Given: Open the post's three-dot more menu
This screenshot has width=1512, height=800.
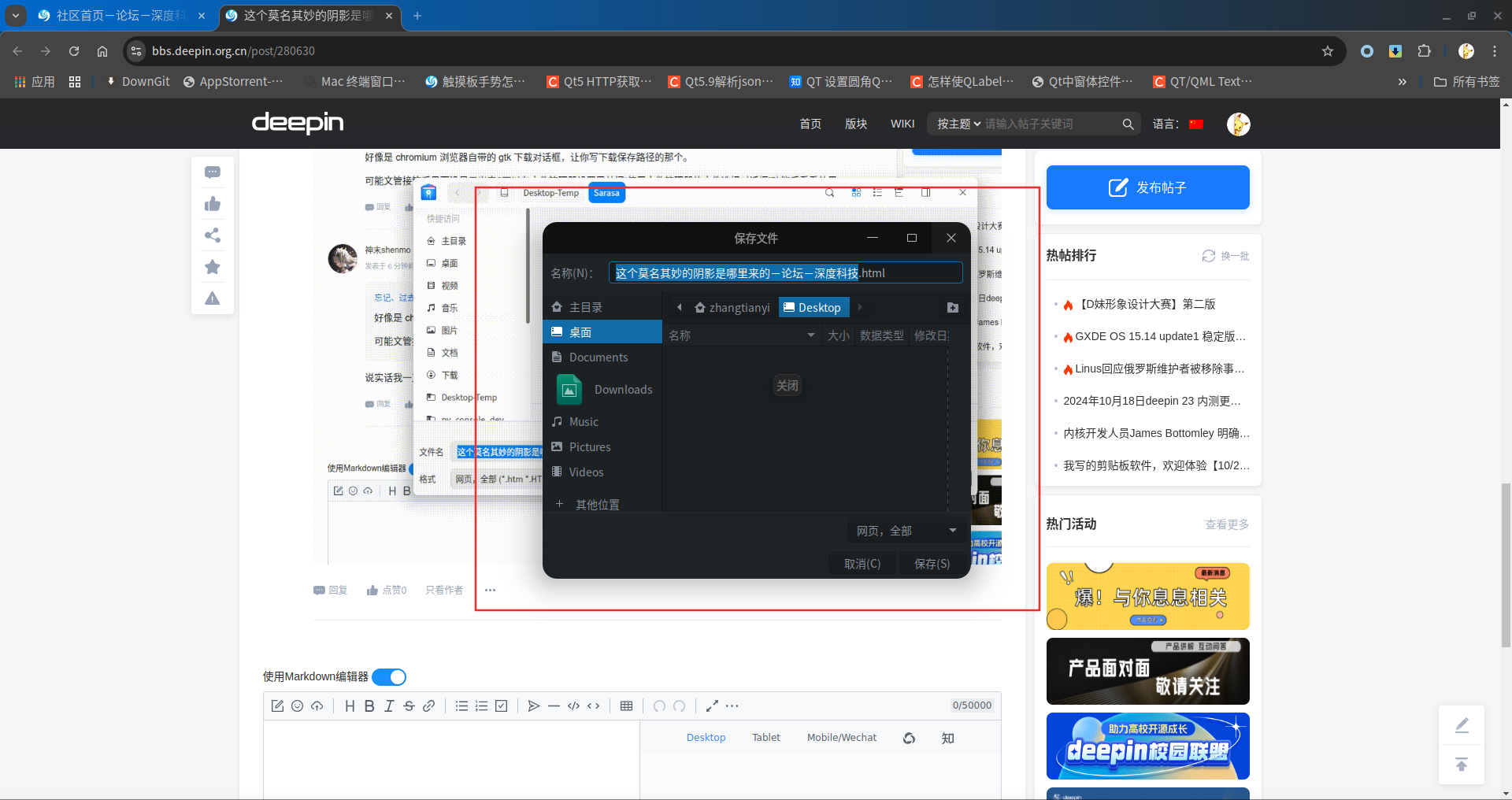Looking at the screenshot, I should pyautogui.click(x=490, y=590).
